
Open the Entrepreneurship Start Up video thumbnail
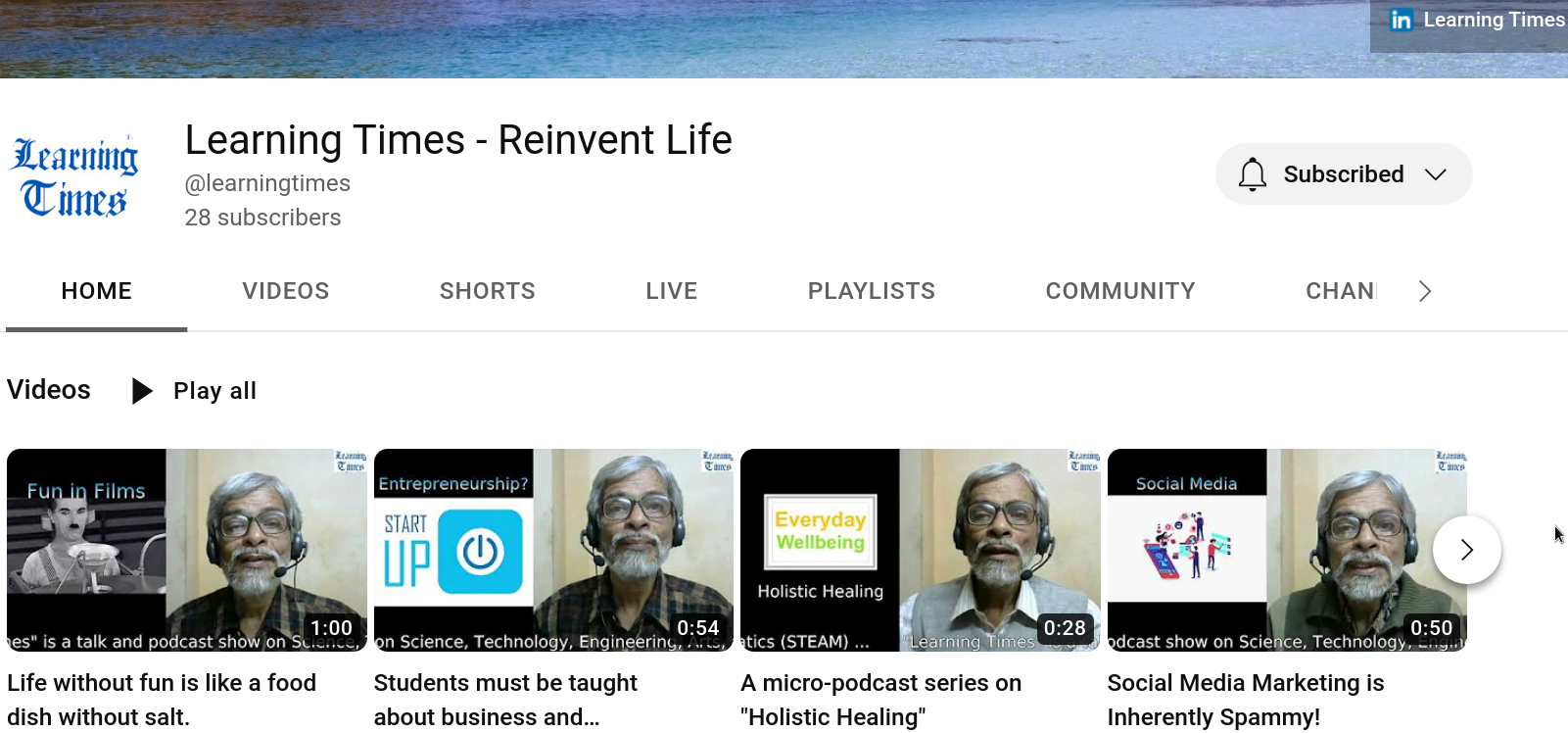pos(553,550)
